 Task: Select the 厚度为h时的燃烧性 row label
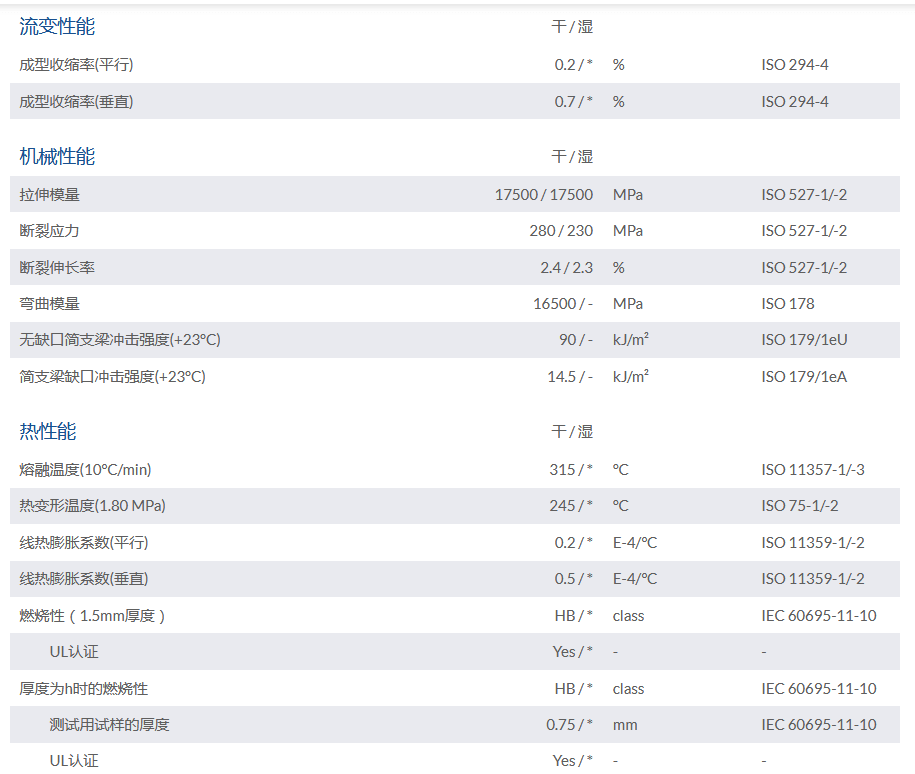[84, 689]
